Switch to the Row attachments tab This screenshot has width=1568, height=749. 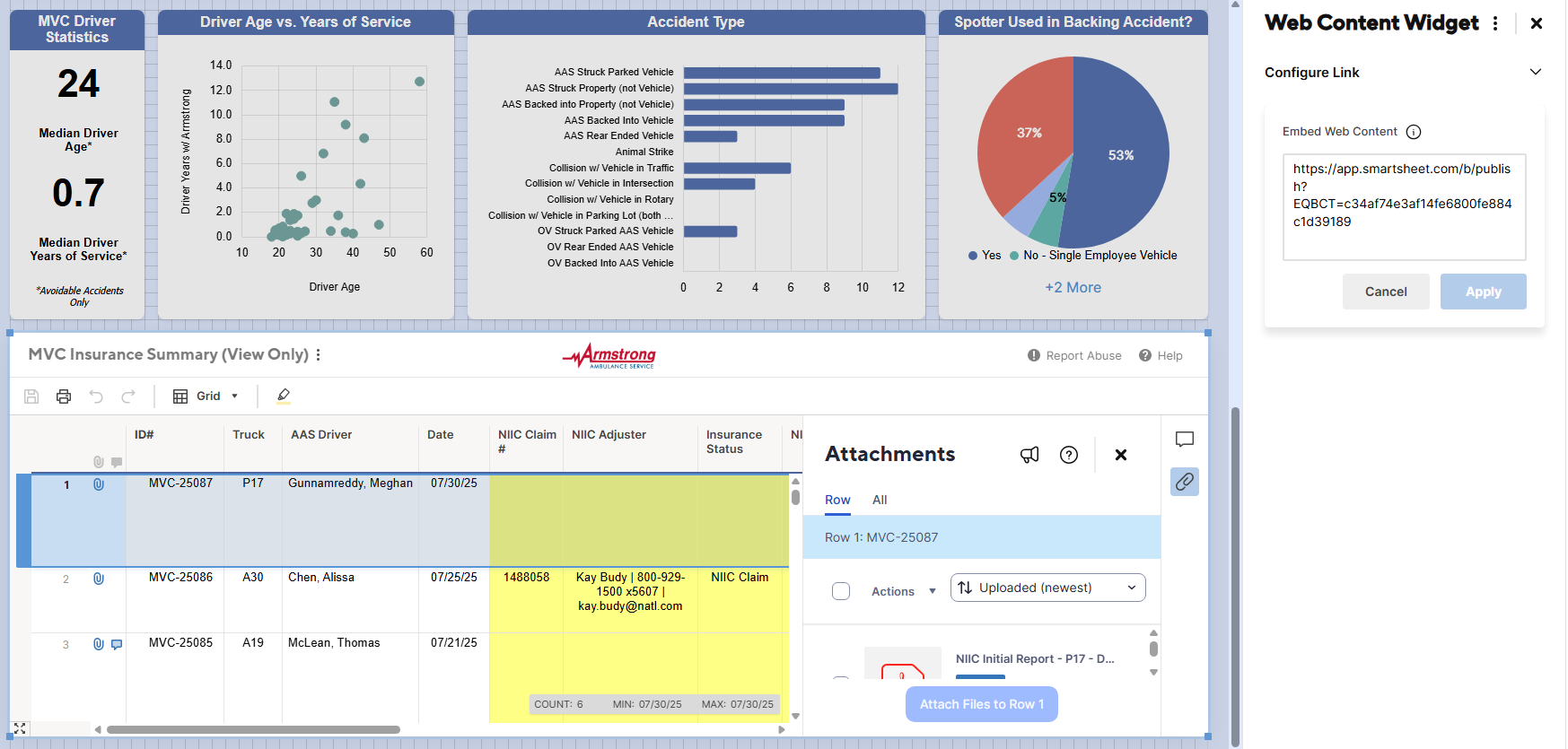click(837, 501)
